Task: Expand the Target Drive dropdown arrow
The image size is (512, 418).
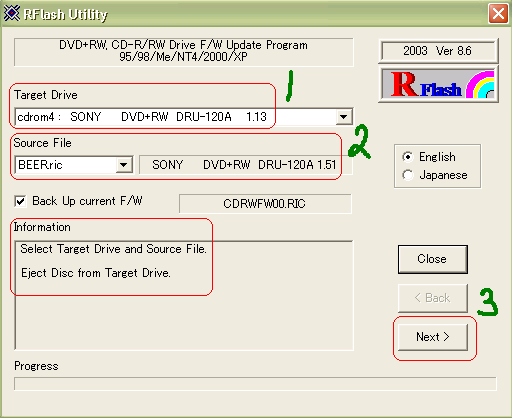Action: click(x=344, y=117)
